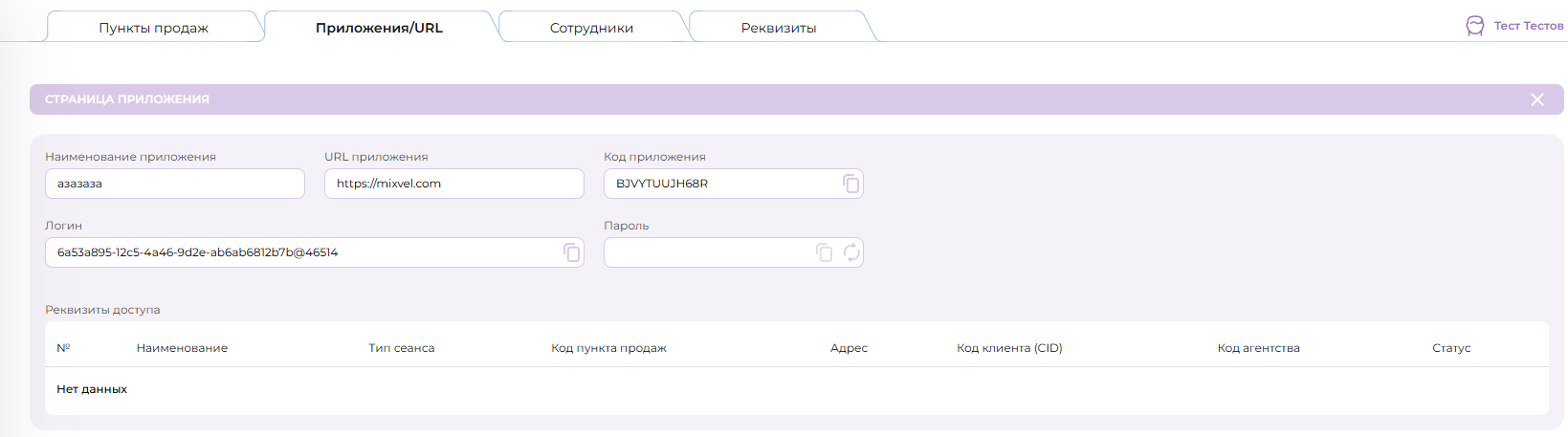The width and height of the screenshot is (1568, 437).
Task: Close the Страница приложения panel
Action: coord(1536,99)
